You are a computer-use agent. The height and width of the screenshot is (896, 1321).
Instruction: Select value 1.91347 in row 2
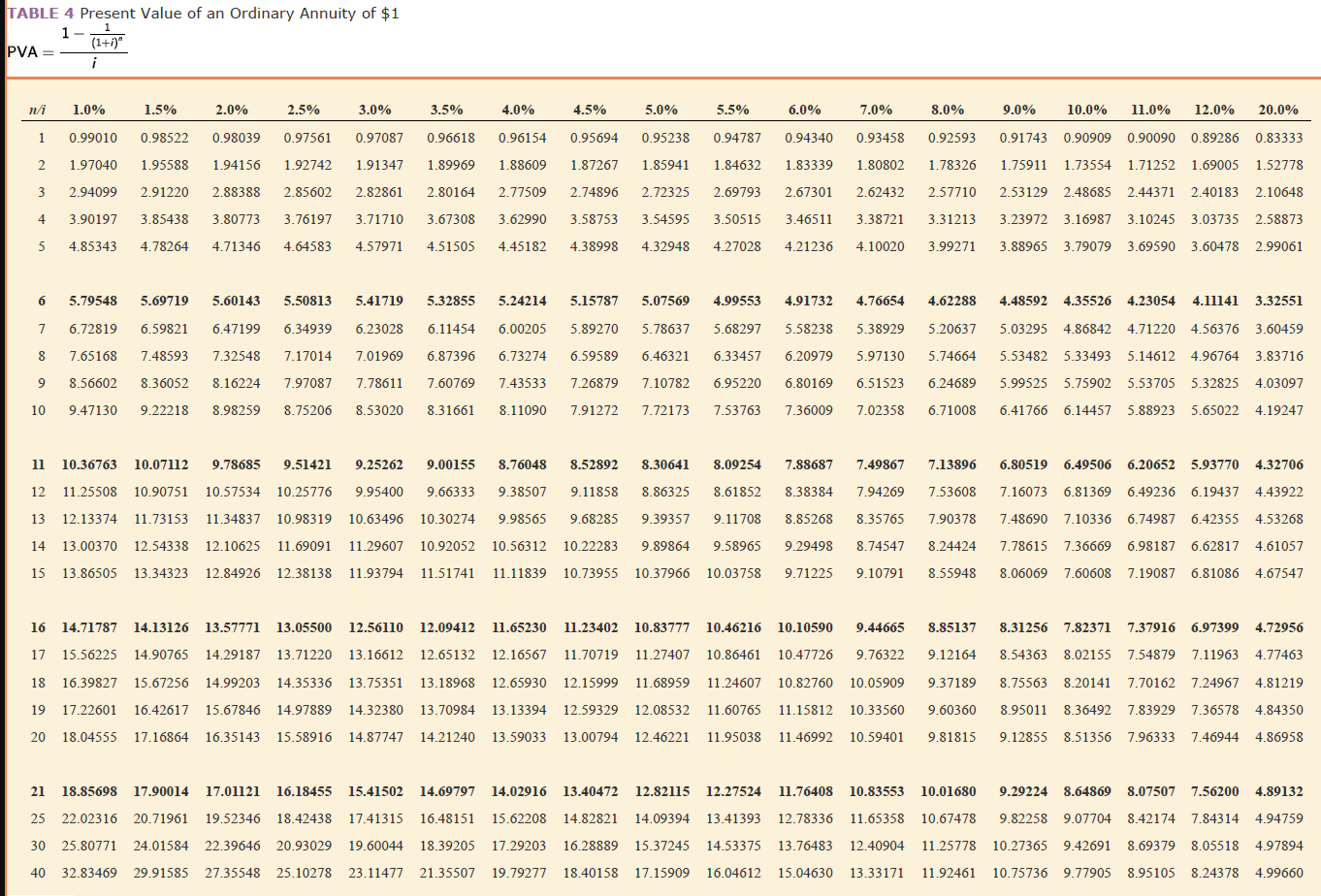tap(379, 165)
